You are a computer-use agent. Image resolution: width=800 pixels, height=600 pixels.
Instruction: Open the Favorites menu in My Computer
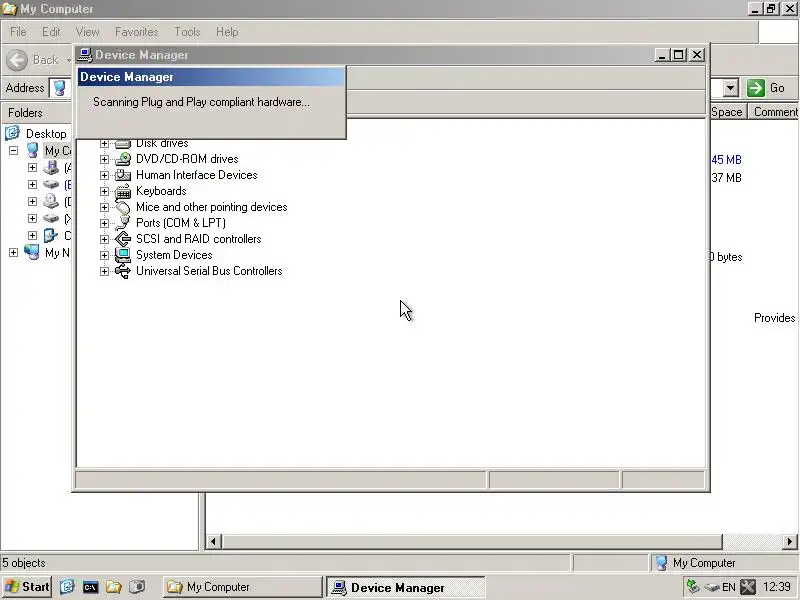pyautogui.click(x=137, y=32)
